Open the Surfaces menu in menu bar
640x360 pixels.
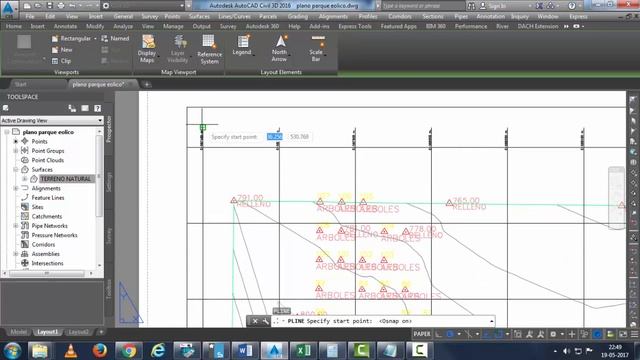[x=199, y=16]
